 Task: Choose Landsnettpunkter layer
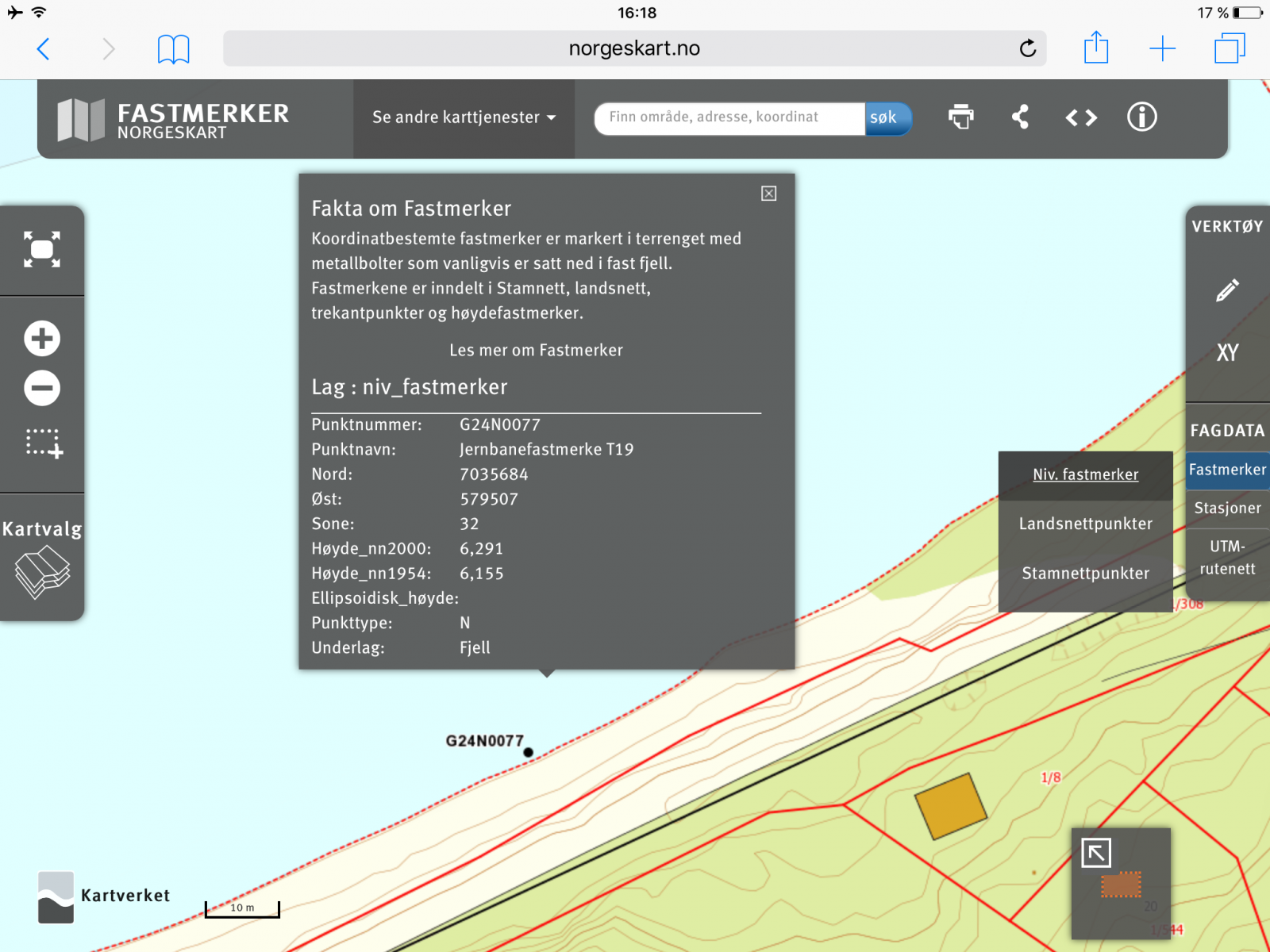click(x=1085, y=524)
